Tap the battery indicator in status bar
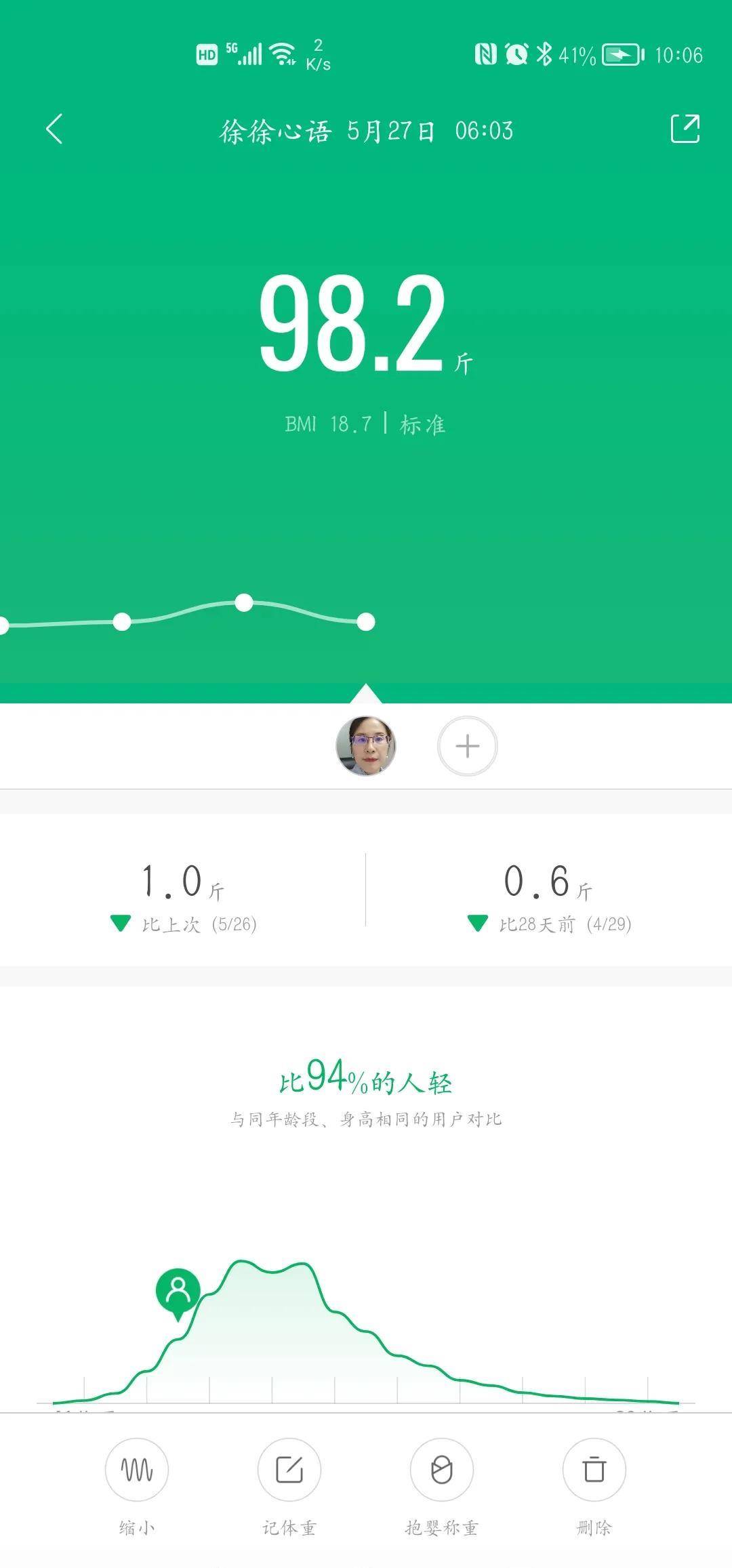The height and width of the screenshot is (1568, 732). pyautogui.click(x=624, y=54)
